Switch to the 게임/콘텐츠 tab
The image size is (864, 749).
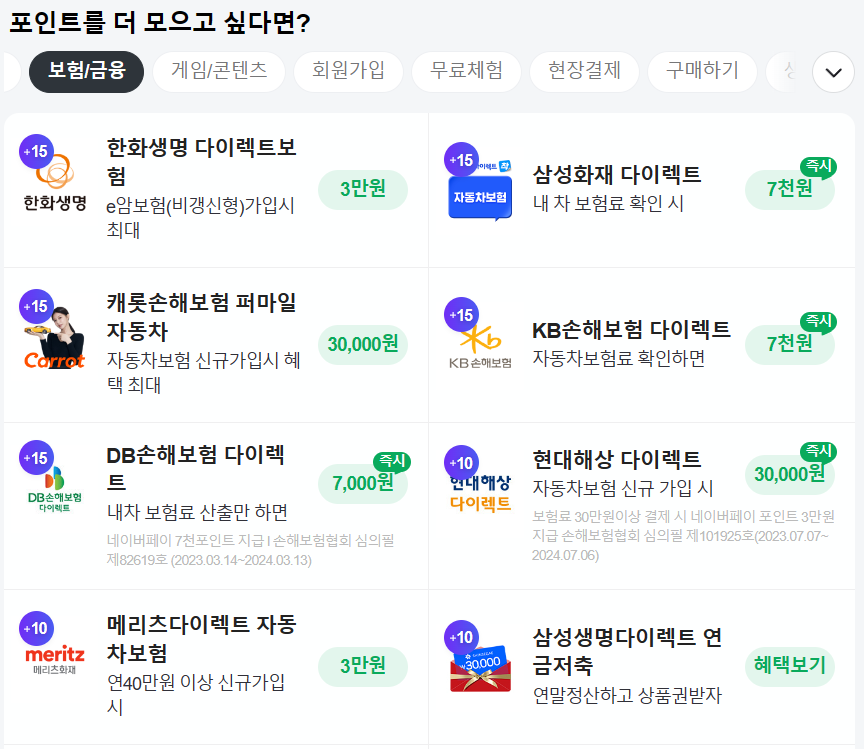tap(219, 72)
